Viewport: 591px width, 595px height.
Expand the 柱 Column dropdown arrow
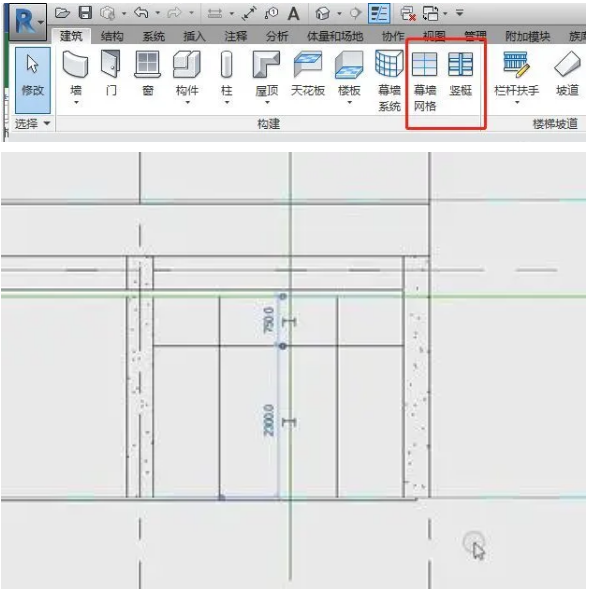(227, 103)
